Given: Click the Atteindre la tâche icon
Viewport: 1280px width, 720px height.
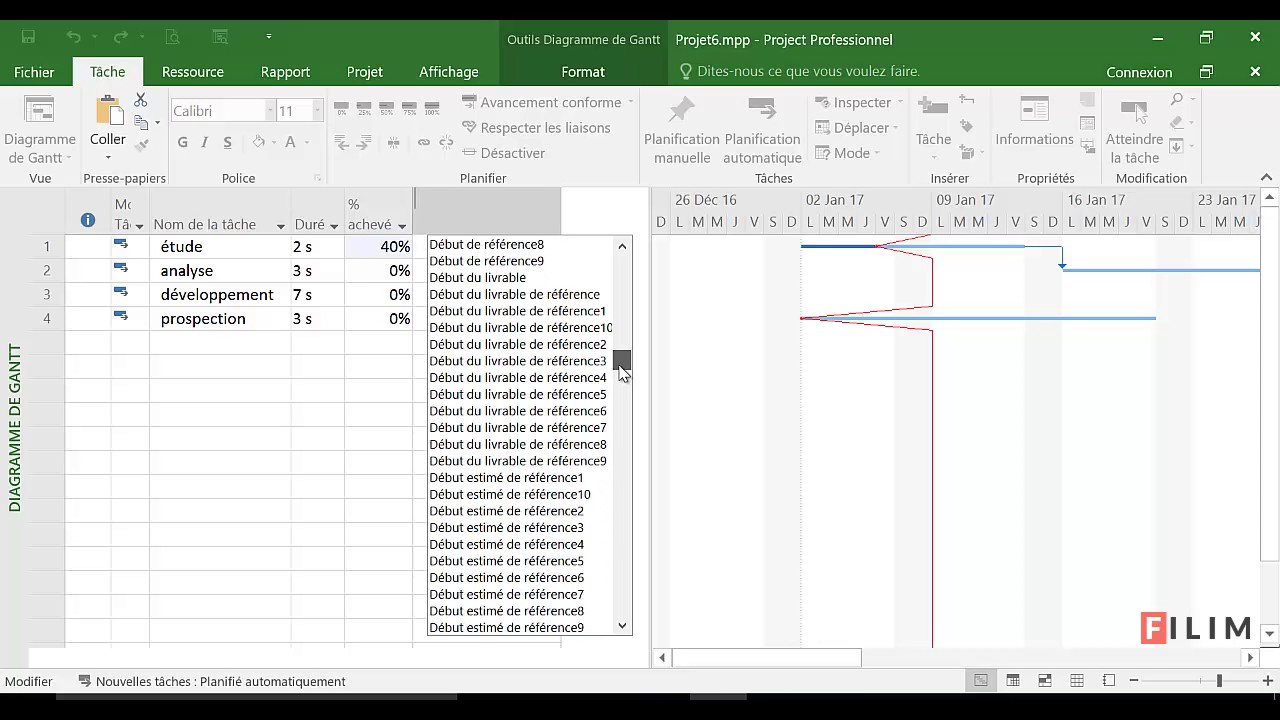Looking at the screenshot, I should pos(1135,110).
